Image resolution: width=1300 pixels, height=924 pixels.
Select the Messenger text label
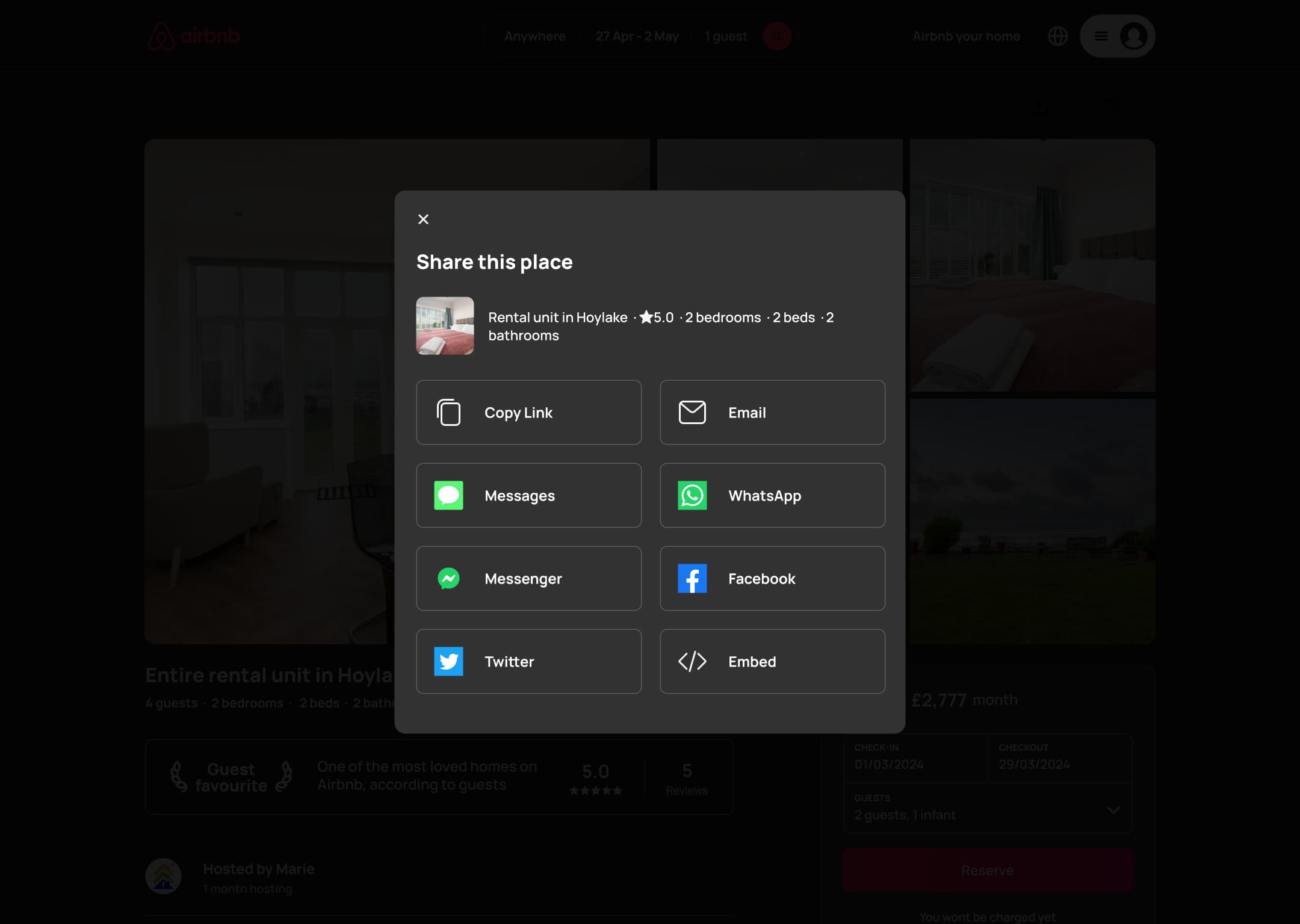(x=523, y=578)
